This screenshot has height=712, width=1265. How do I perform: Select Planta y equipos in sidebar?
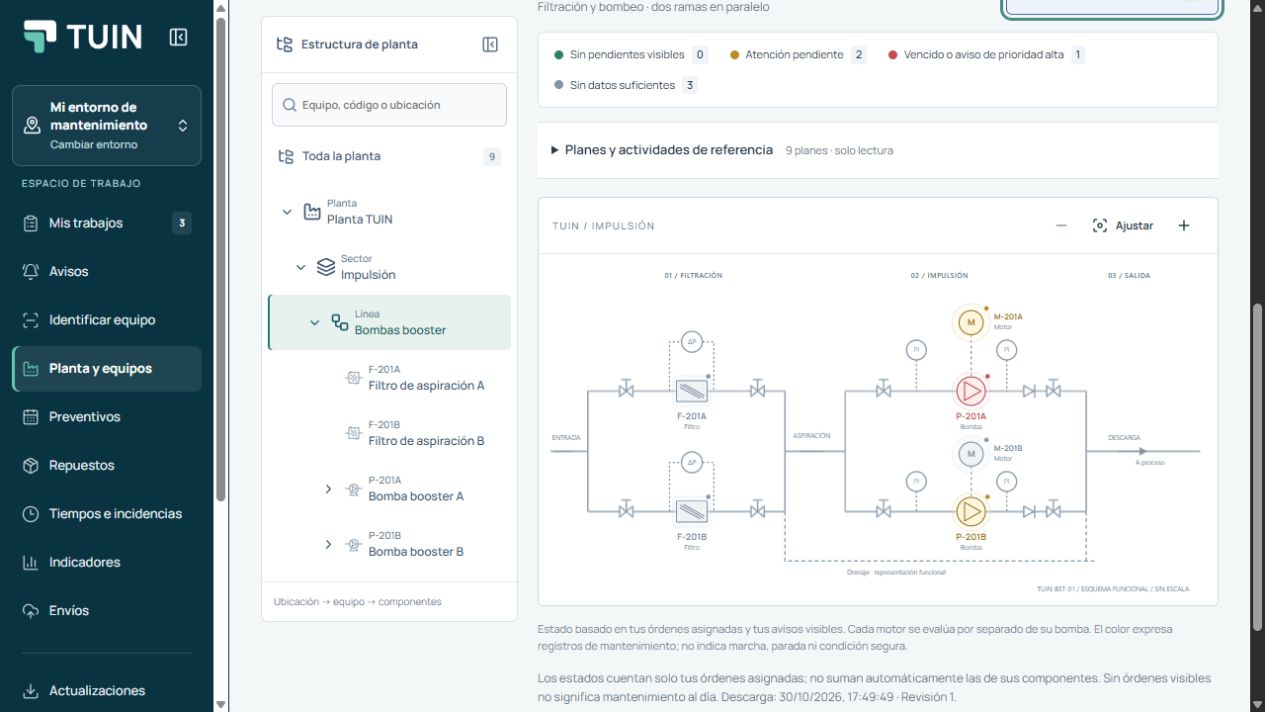(107, 368)
